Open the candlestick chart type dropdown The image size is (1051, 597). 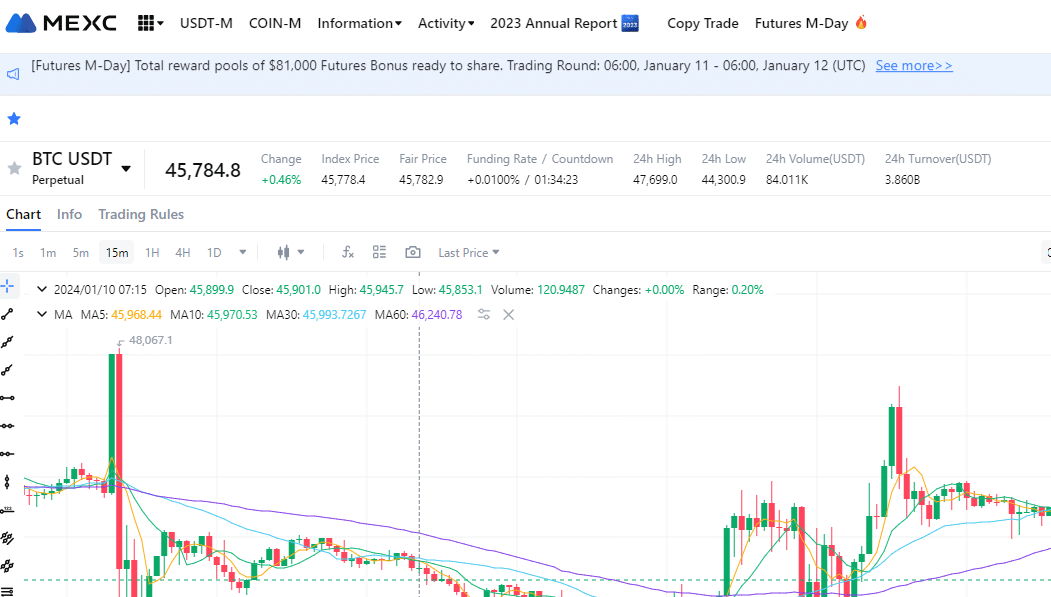(x=291, y=253)
